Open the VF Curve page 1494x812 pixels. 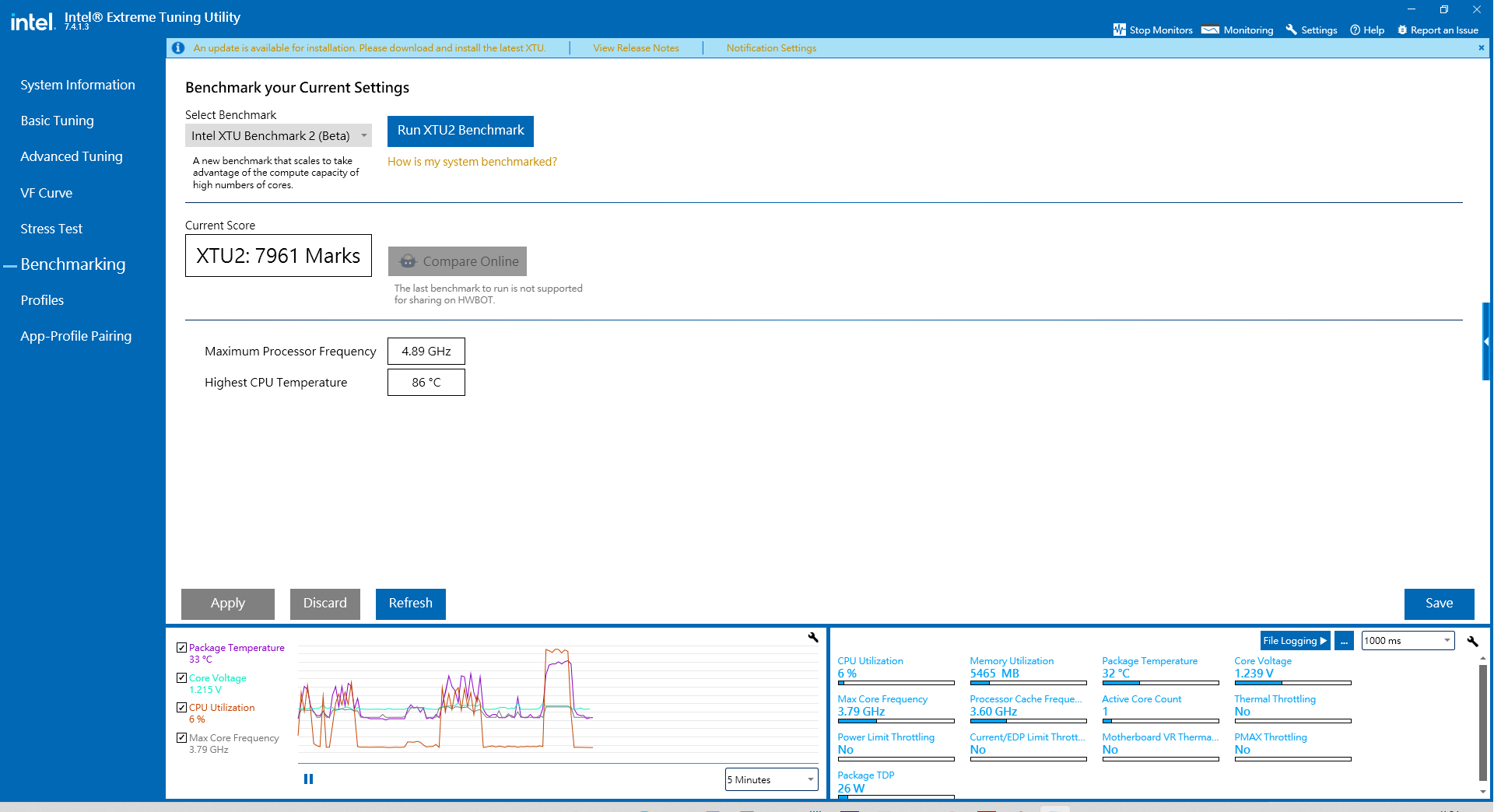pyautogui.click(x=46, y=193)
